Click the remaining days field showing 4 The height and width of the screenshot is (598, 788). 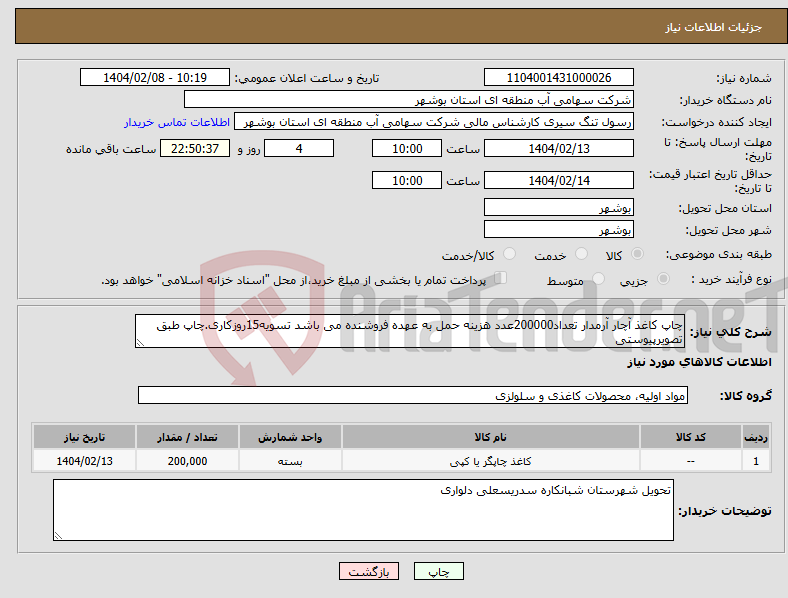[x=299, y=148]
